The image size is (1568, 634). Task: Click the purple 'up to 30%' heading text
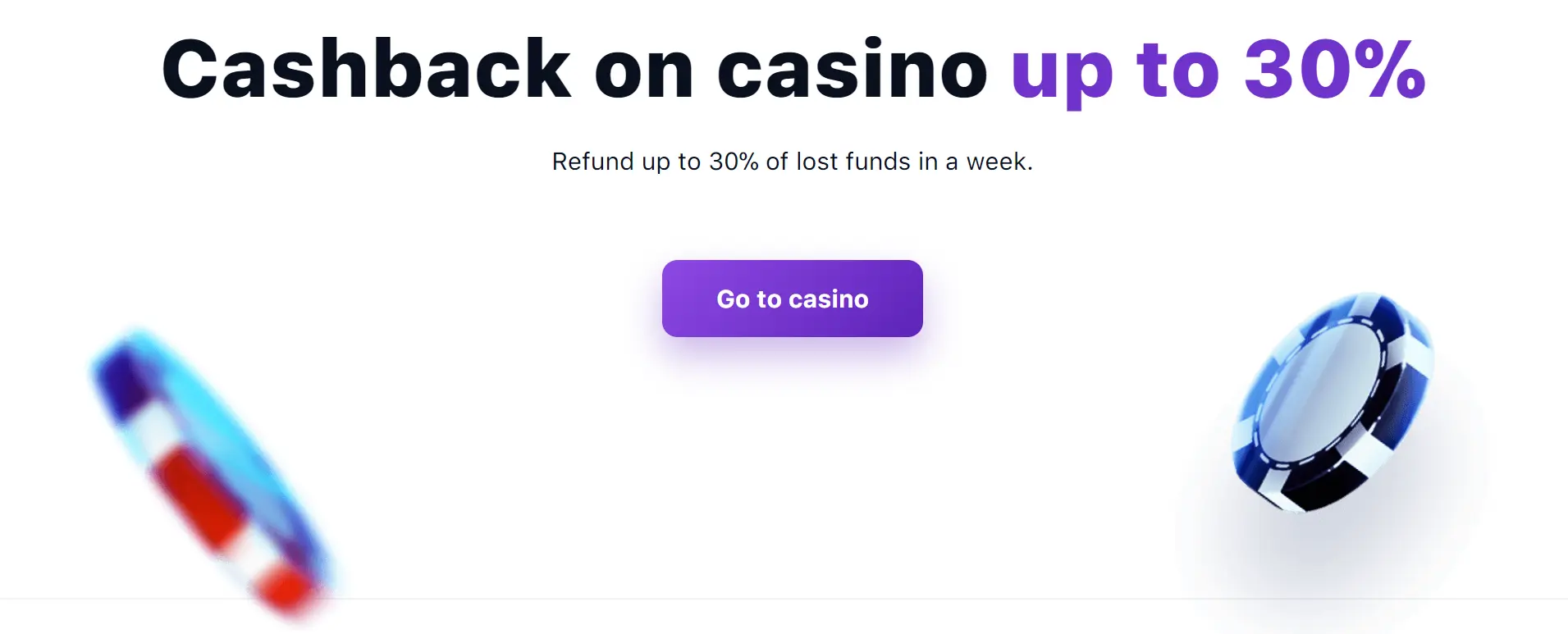pos(1218,71)
